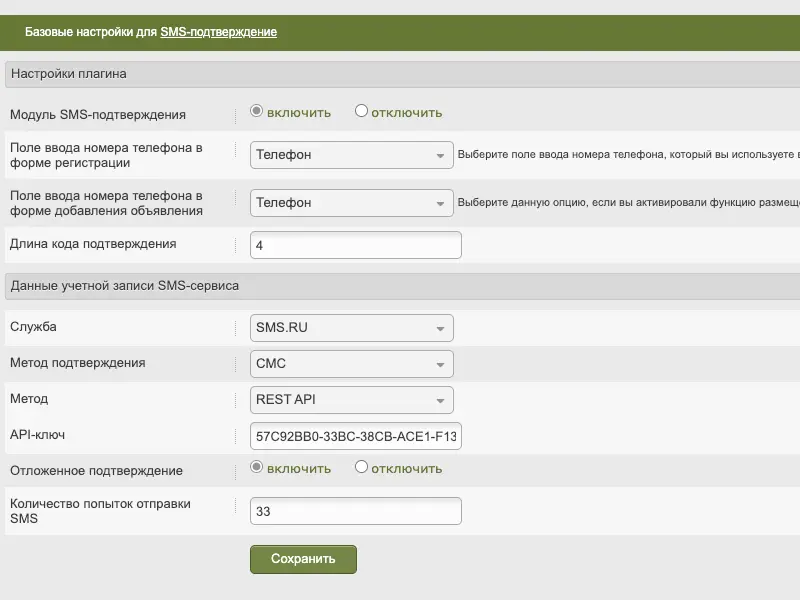Image resolution: width=800 pixels, height=600 pixels.
Task: Open the SMS-подтверждение link in header
Action: pos(218,32)
